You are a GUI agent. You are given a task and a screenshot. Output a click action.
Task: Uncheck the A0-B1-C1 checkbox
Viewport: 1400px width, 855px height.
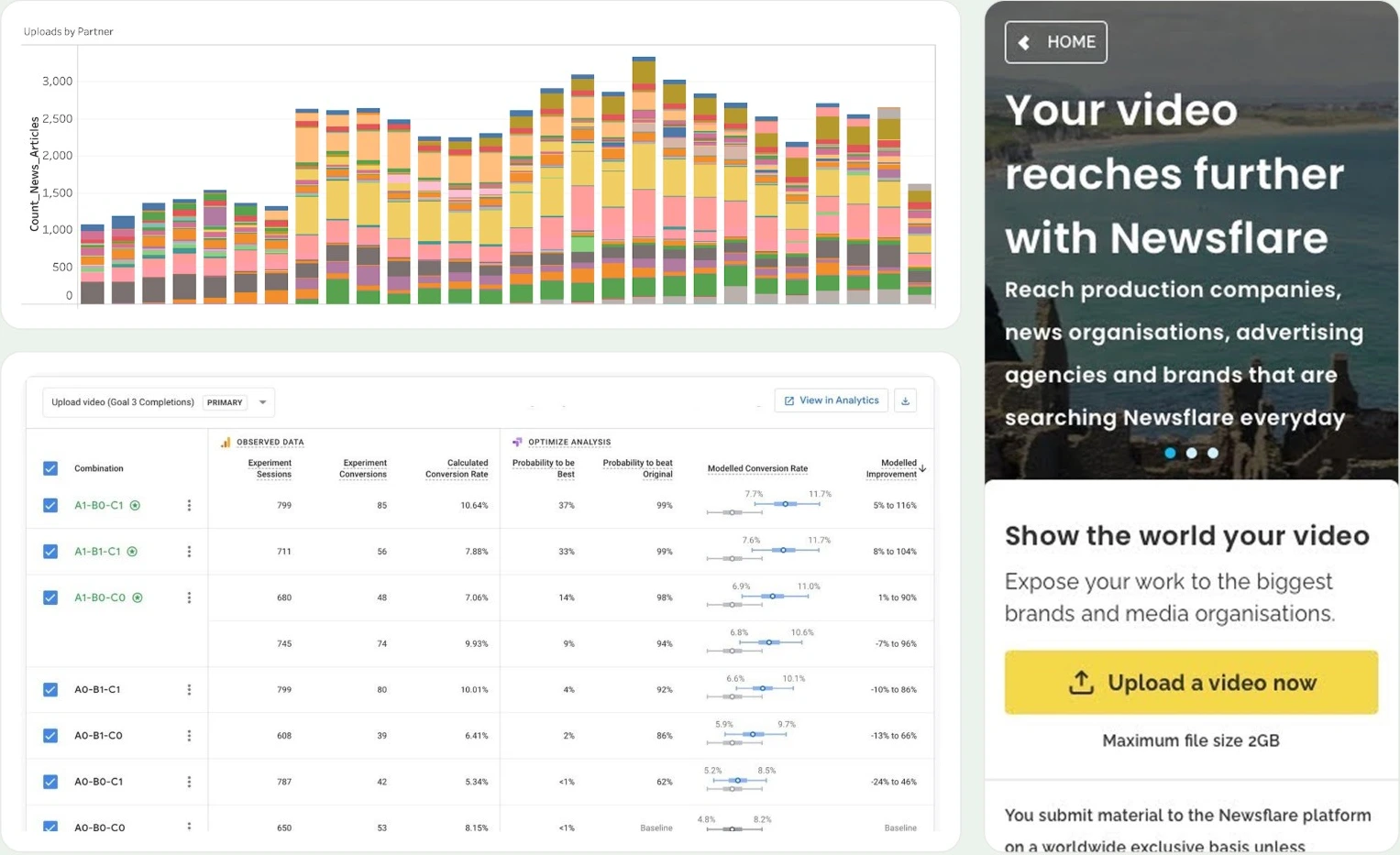(50, 690)
